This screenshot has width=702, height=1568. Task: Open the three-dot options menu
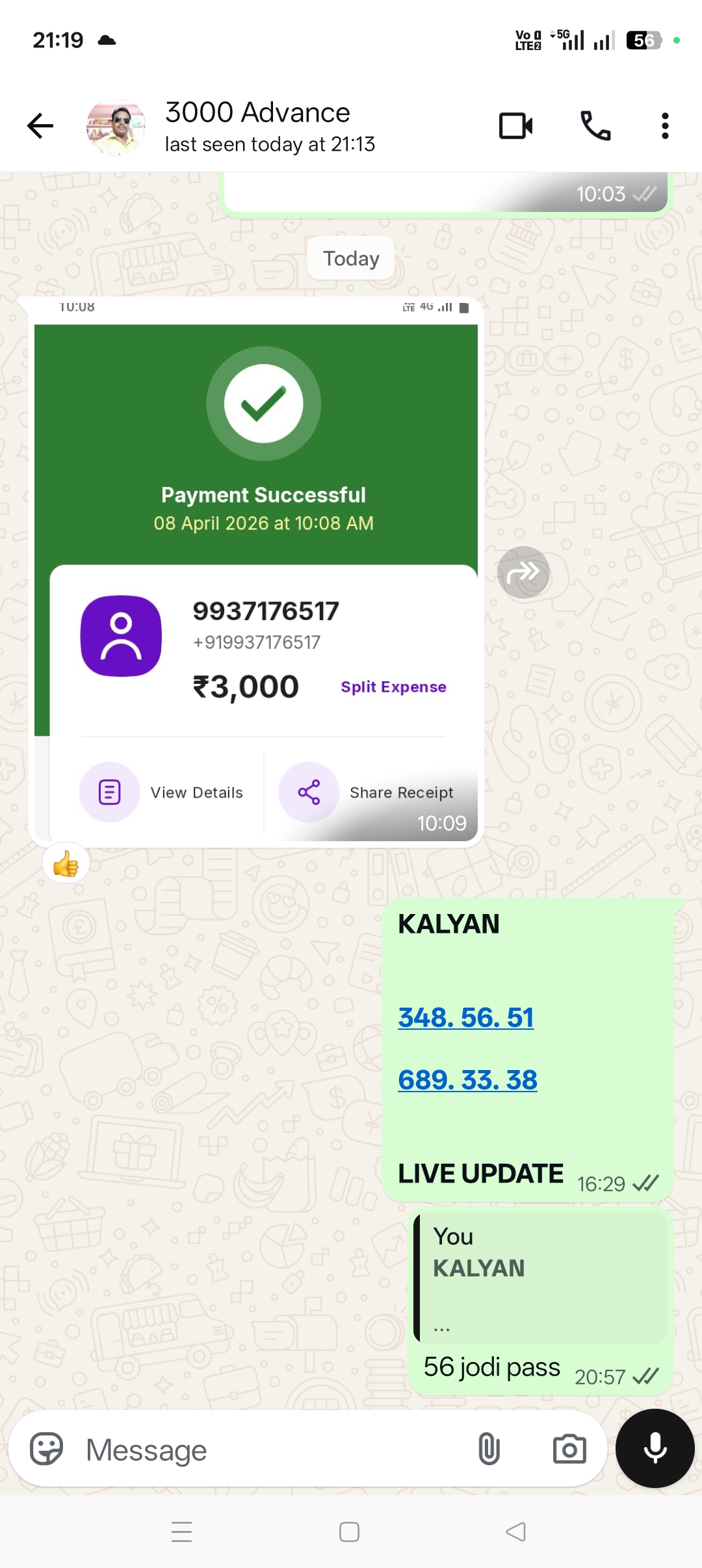(664, 126)
